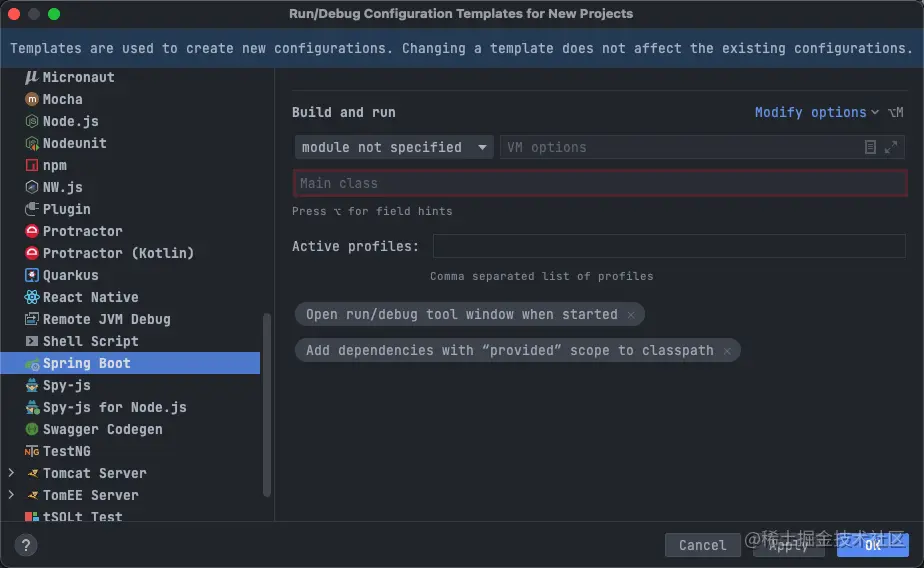Click the TomEE Server icon
The width and height of the screenshot is (924, 568).
[32, 496]
